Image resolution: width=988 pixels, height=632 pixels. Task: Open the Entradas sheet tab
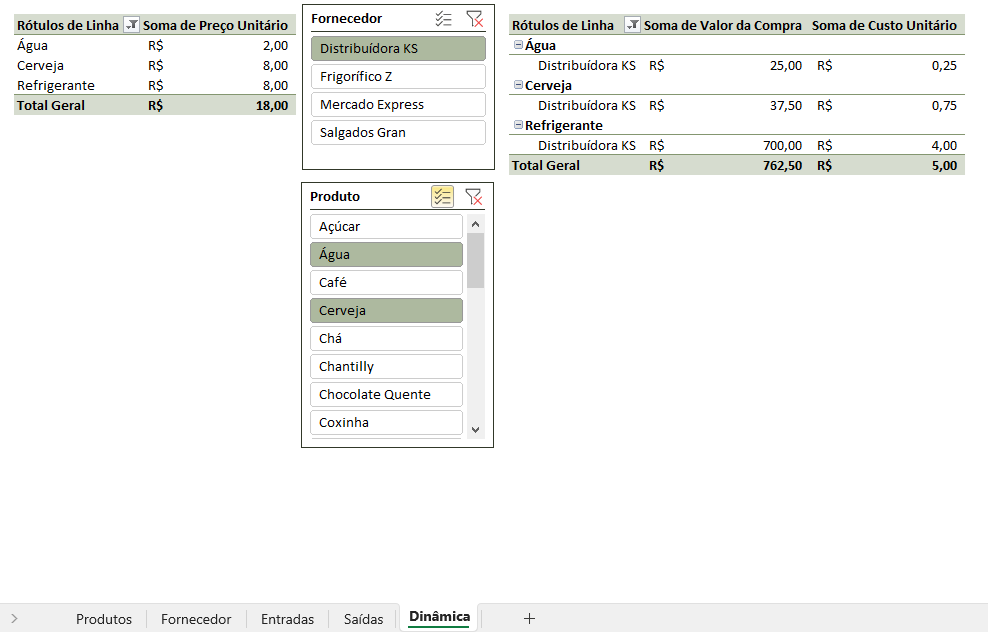click(287, 619)
